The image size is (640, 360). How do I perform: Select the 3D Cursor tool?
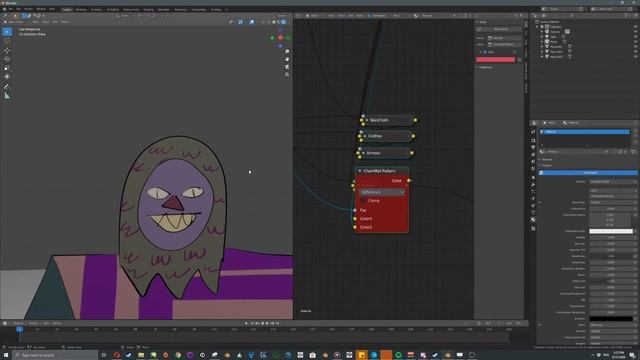pyautogui.click(x=7, y=40)
